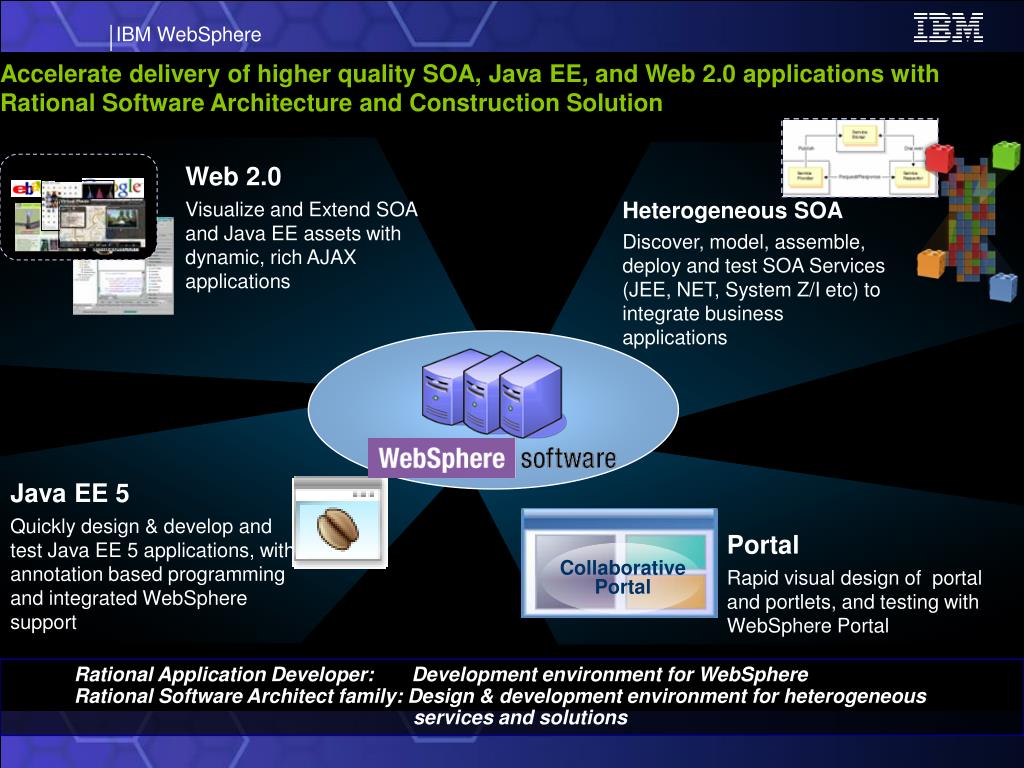The height and width of the screenshot is (768, 1024).
Task: Click the Web 2.0 screenshots collage
Action: (79, 208)
